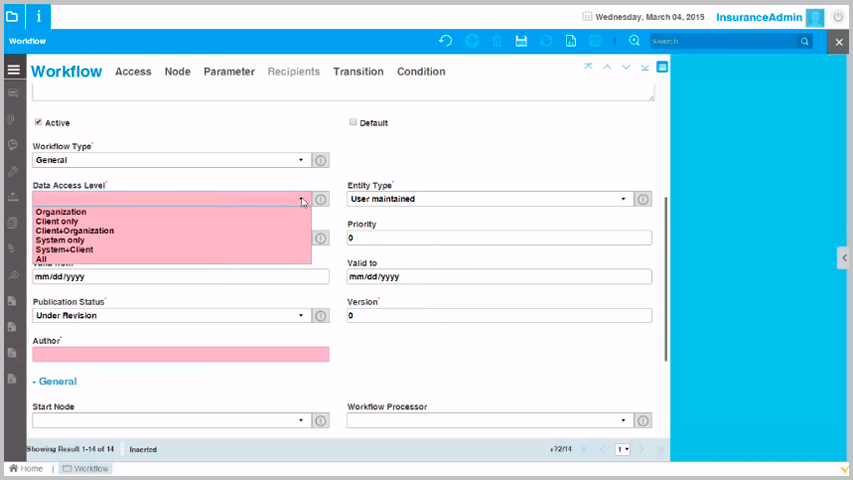The image size is (853, 480).
Task: Collapse the General section
Action: tap(54, 381)
